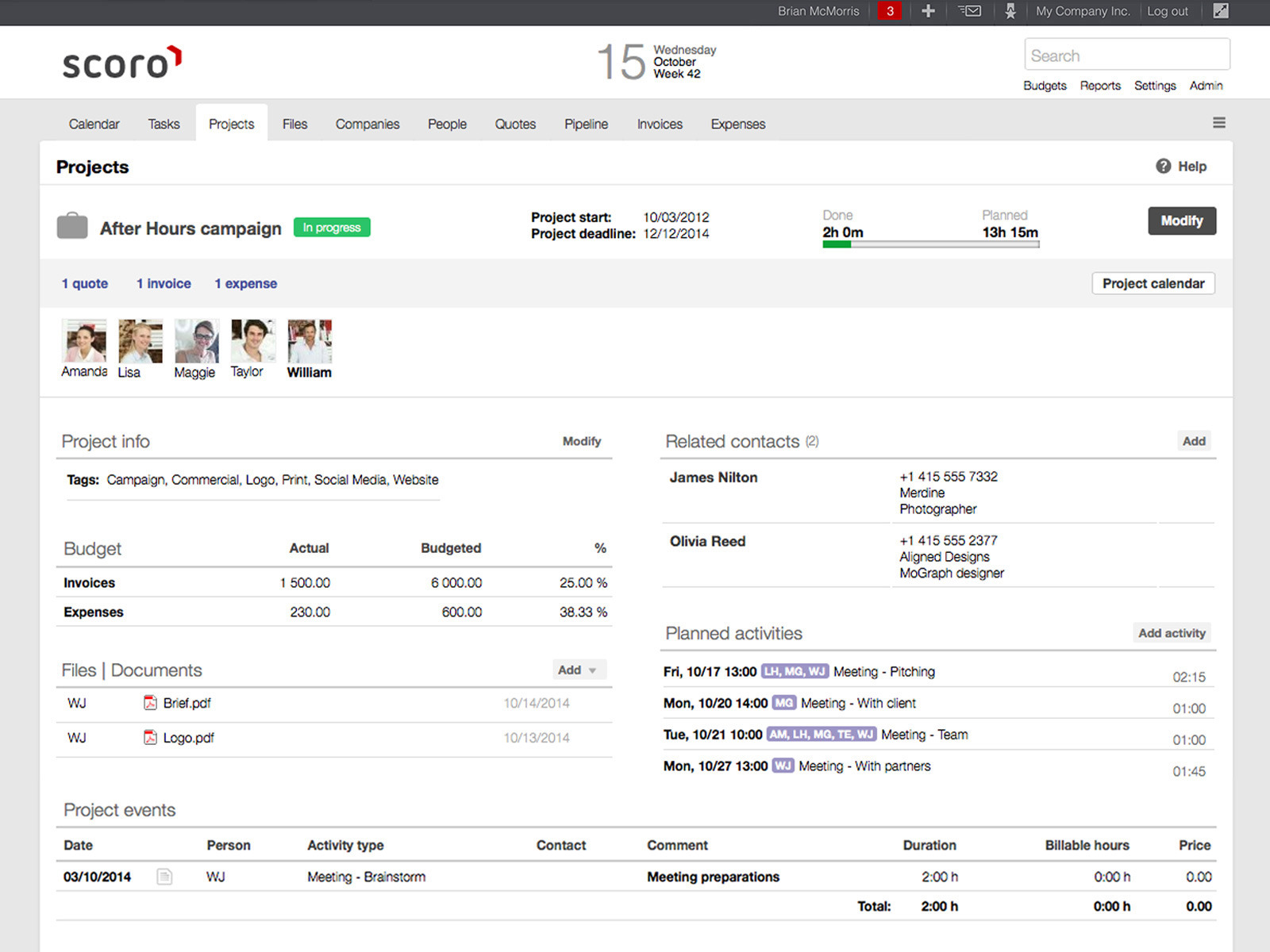Open the hamburger menu icon
The width and height of the screenshot is (1270, 952).
coord(1219,122)
